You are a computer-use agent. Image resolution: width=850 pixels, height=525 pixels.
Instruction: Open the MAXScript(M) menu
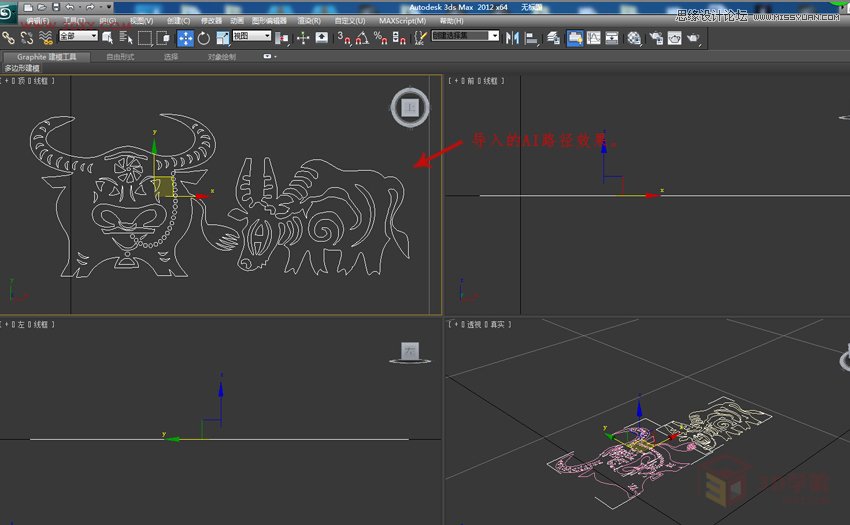[x=400, y=20]
